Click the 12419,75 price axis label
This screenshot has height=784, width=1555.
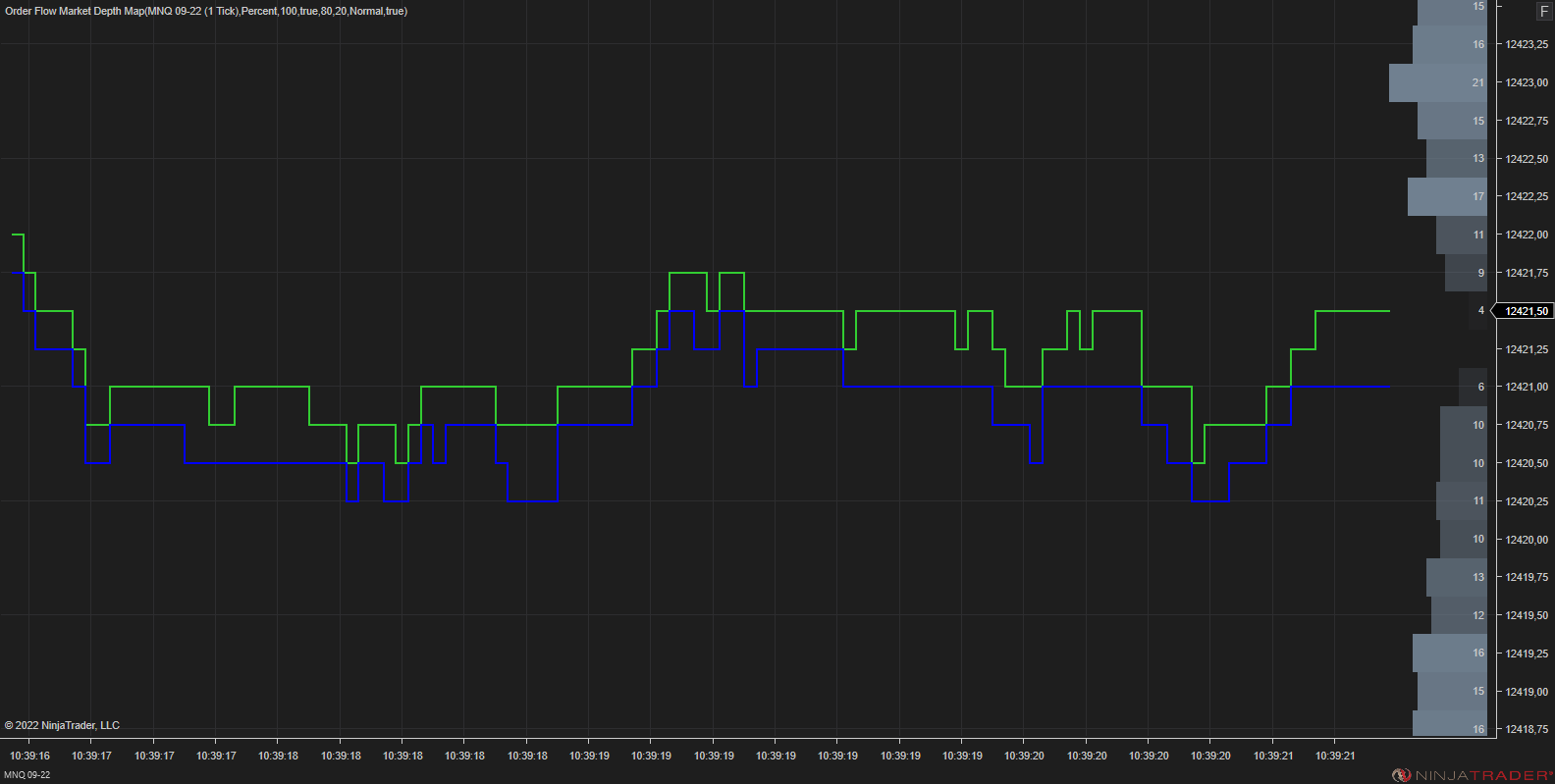1527,577
